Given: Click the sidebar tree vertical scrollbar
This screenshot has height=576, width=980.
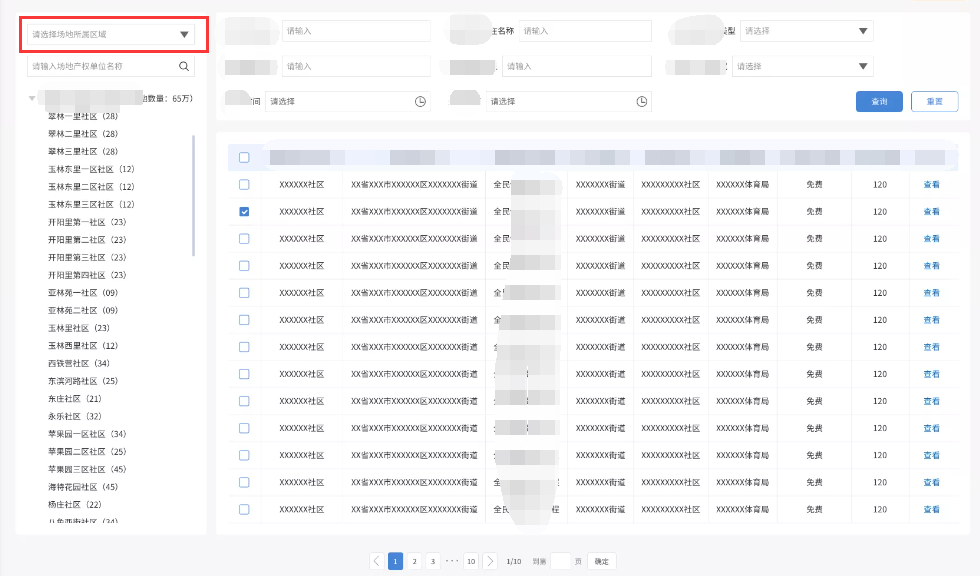Looking at the screenshot, I should coord(193,196).
